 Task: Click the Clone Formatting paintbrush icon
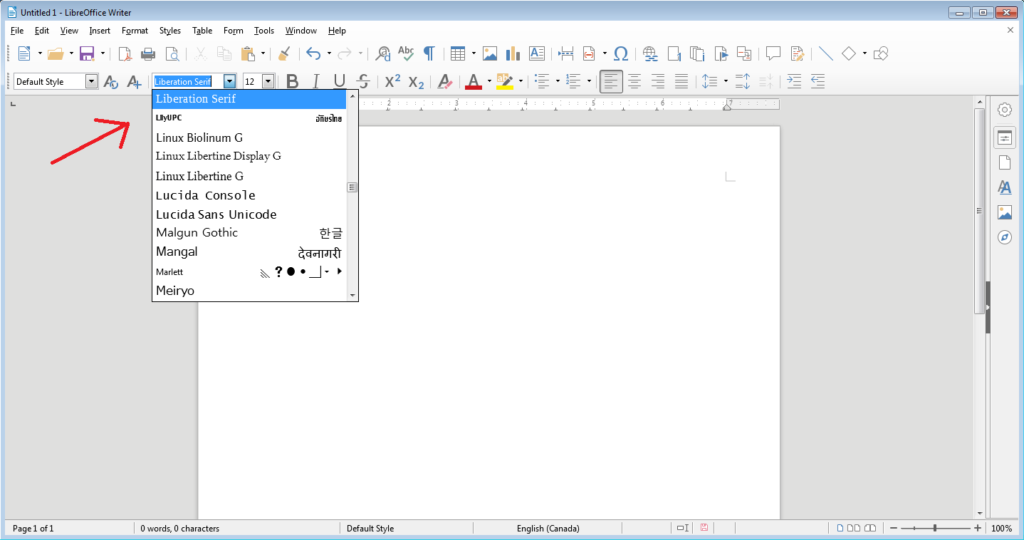[283, 54]
